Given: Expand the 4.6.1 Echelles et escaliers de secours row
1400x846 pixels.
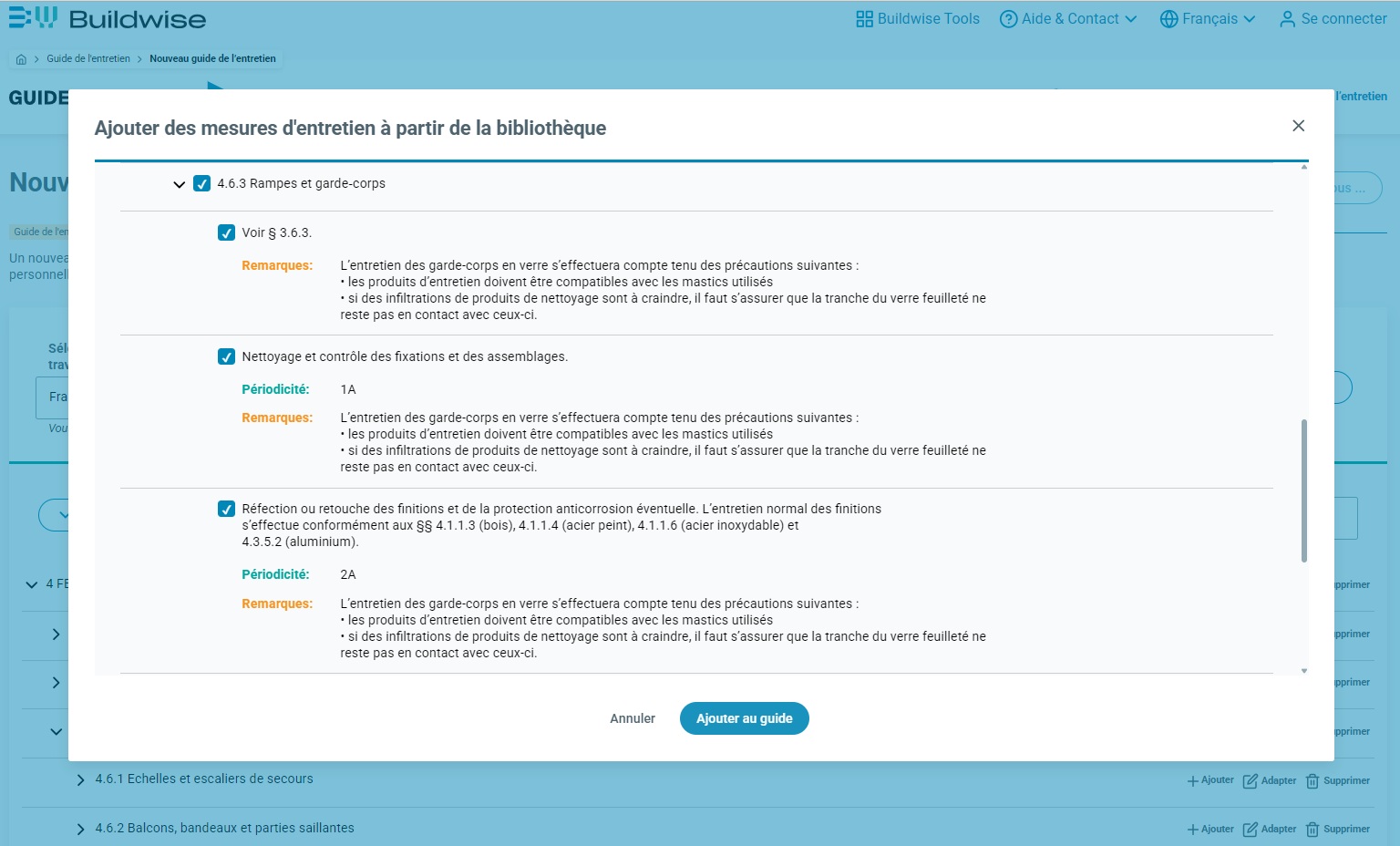Looking at the screenshot, I should pos(80,779).
